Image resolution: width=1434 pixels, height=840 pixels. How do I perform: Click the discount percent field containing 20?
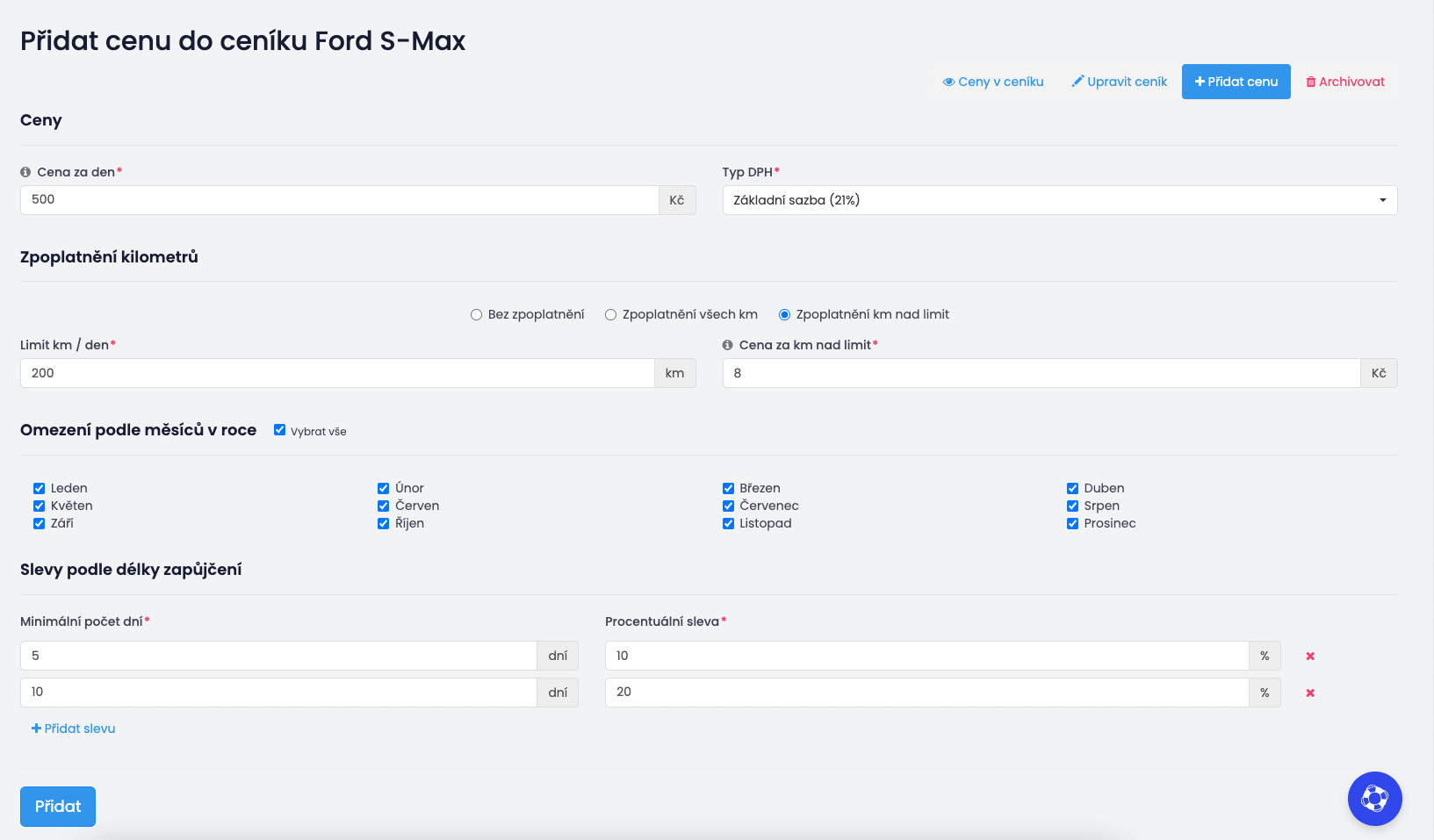[x=926, y=693]
